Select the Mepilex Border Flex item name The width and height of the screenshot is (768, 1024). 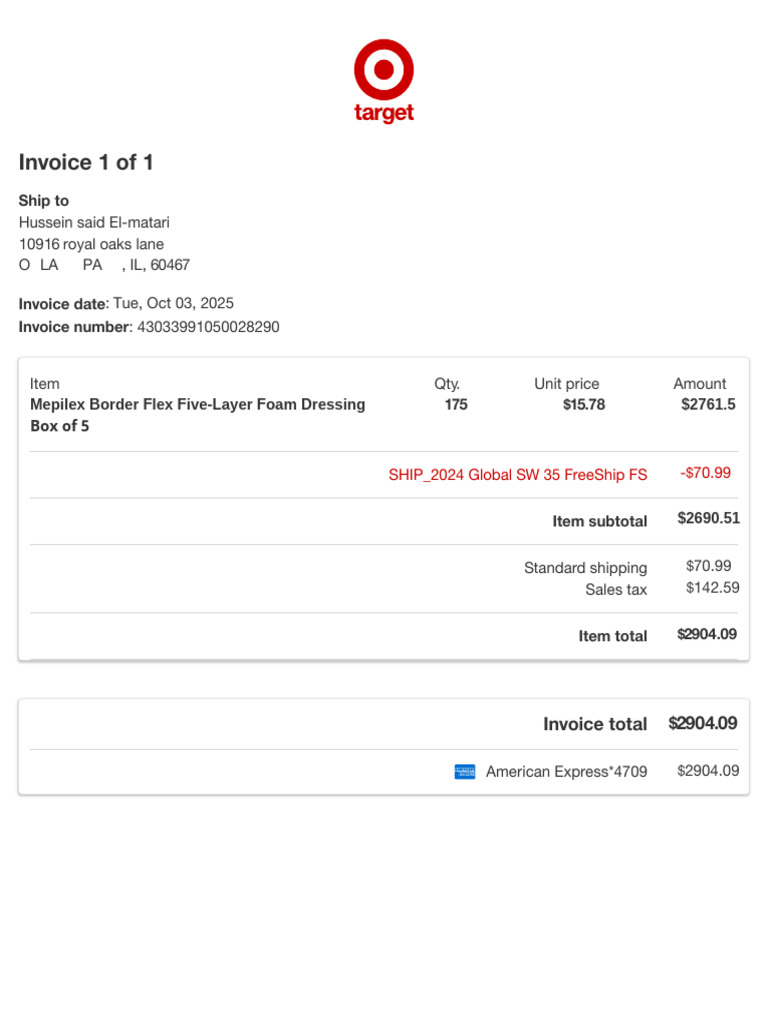197,415
